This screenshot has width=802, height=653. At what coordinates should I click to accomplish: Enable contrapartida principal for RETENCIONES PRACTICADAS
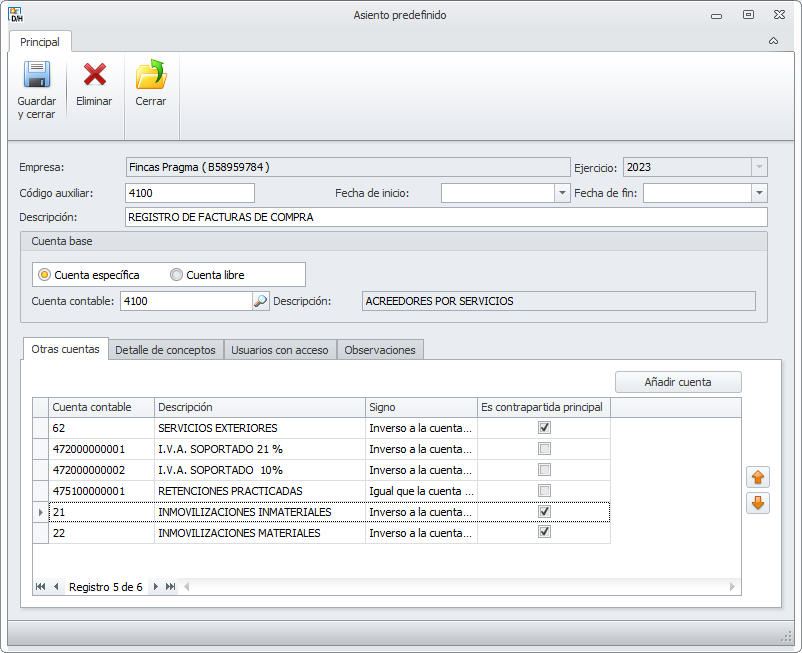(x=544, y=491)
